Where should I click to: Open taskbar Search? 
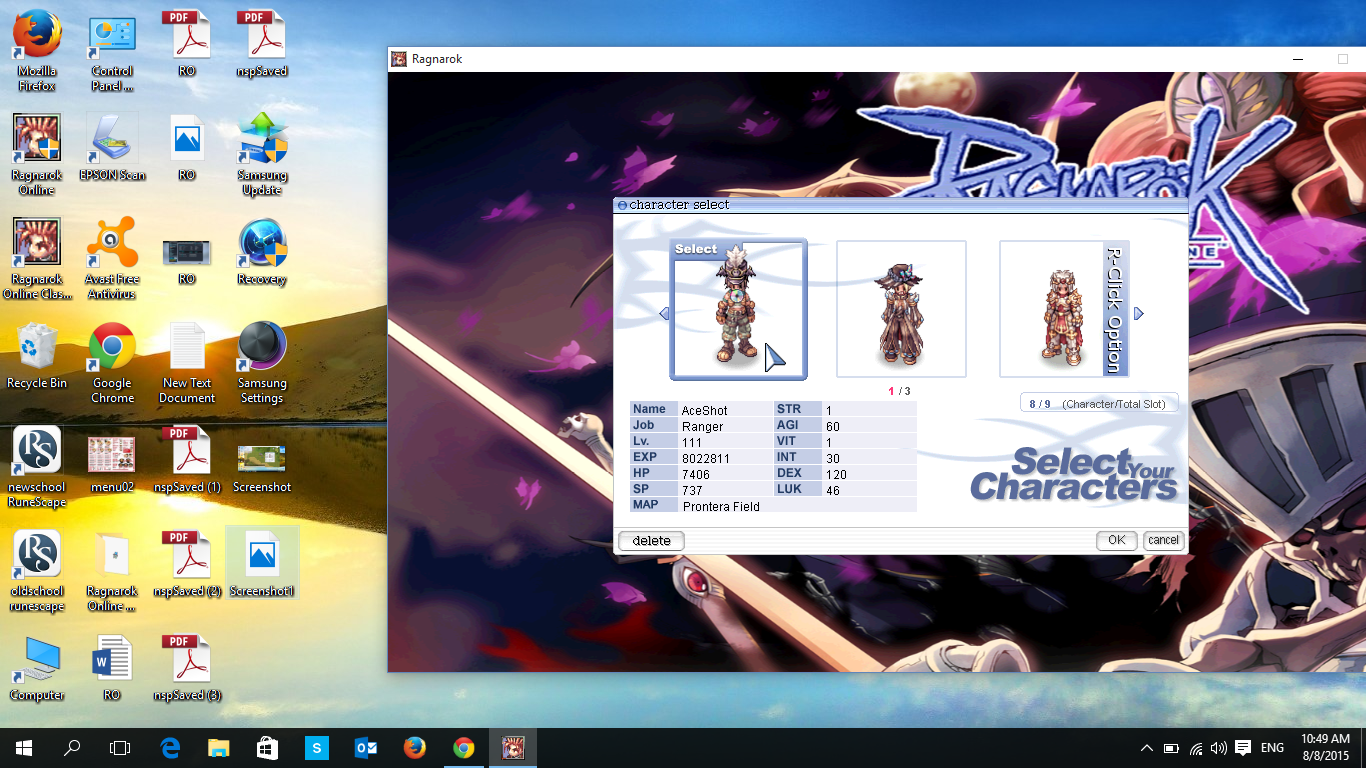click(72, 748)
